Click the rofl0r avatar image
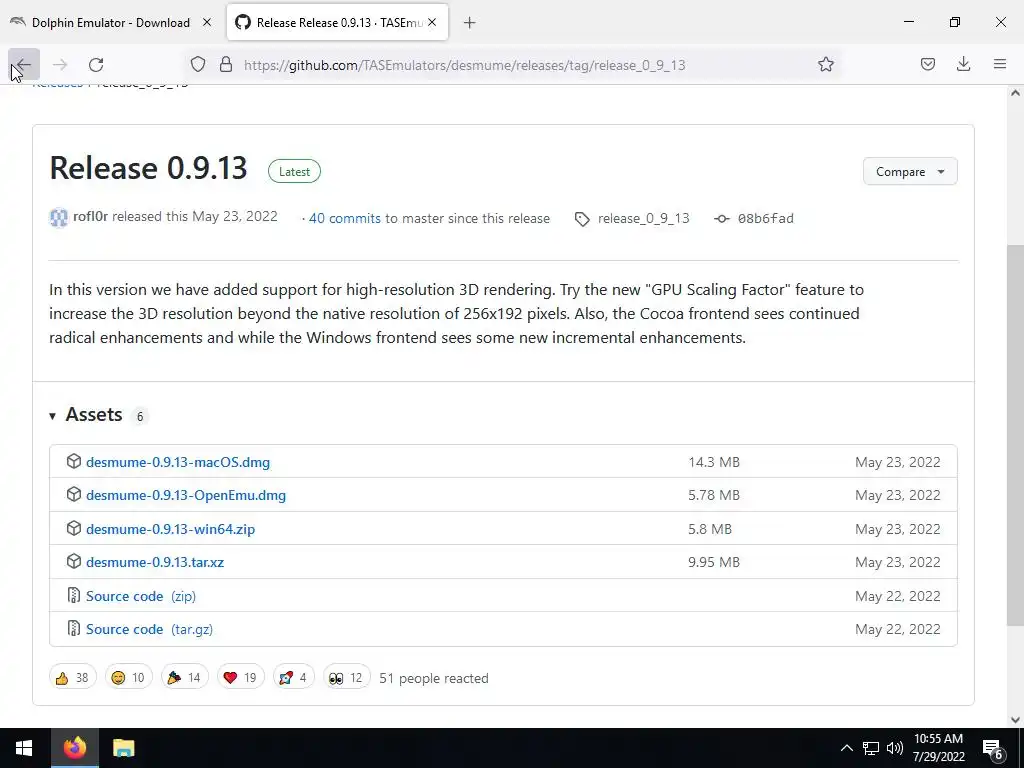Screen dimensions: 1024x768 coord(59,217)
